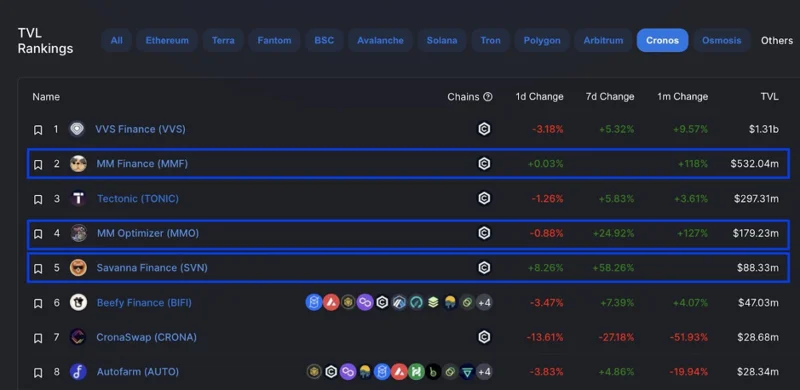The height and width of the screenshot is (390, 800).
Task: Open Savanna Finance (SVN) page
Action: pyautogui.click(x=152, y=268)
